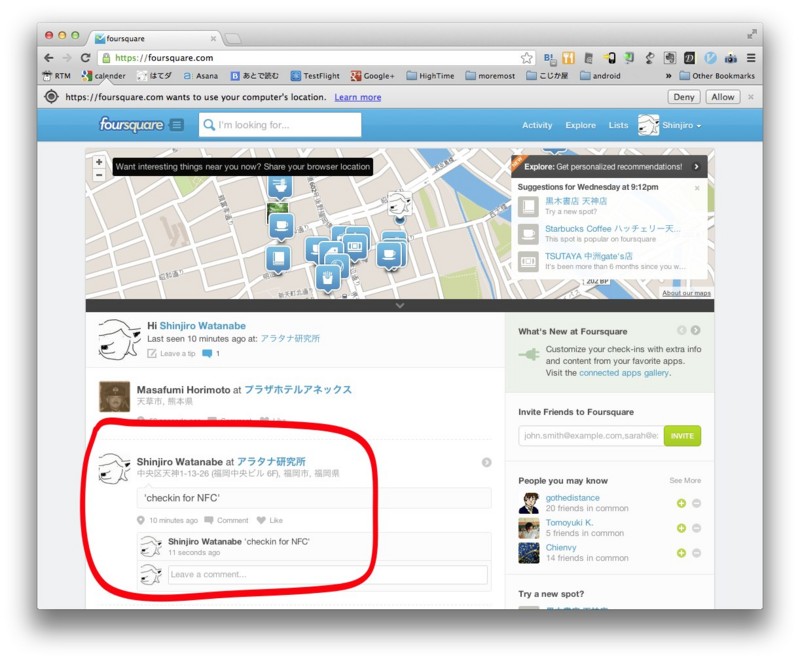The width and height of the screenshot is (800, 661).
Task: Open the gothedistance profile name
Action: [x=572, y=497]
